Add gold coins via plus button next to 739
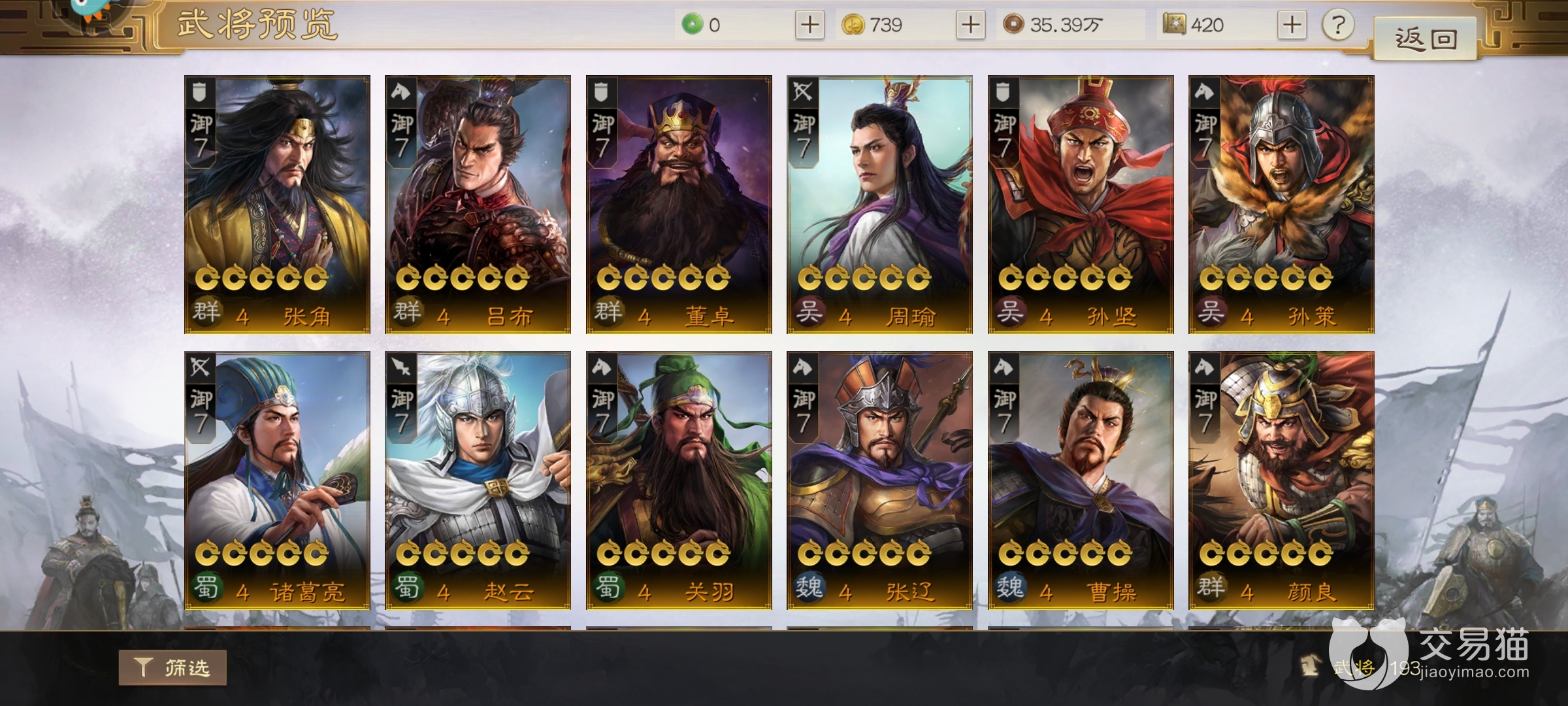 point(970,25)
